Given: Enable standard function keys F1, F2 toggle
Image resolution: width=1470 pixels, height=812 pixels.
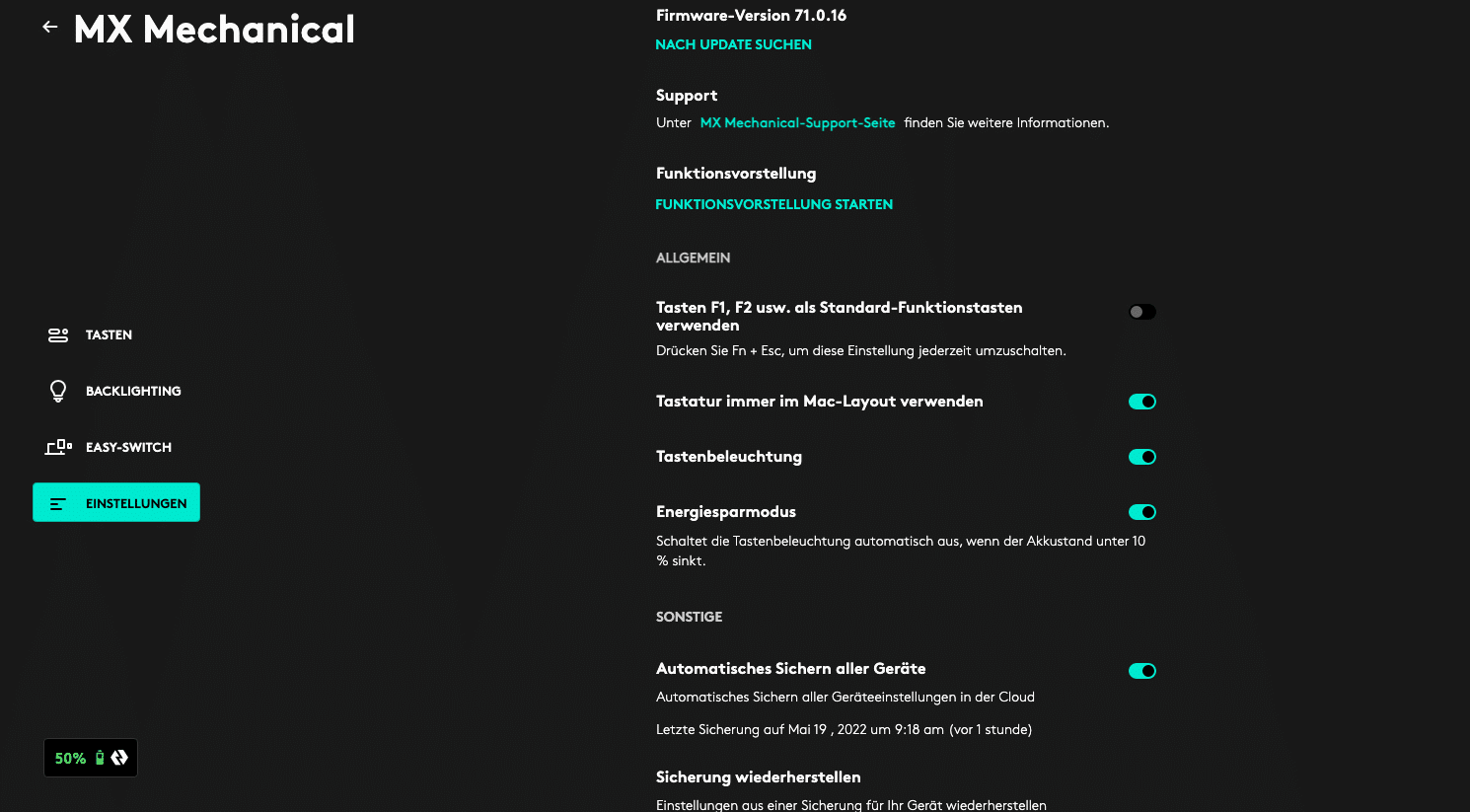Looking at the screenshot, I should click(x=1141, y=312).
